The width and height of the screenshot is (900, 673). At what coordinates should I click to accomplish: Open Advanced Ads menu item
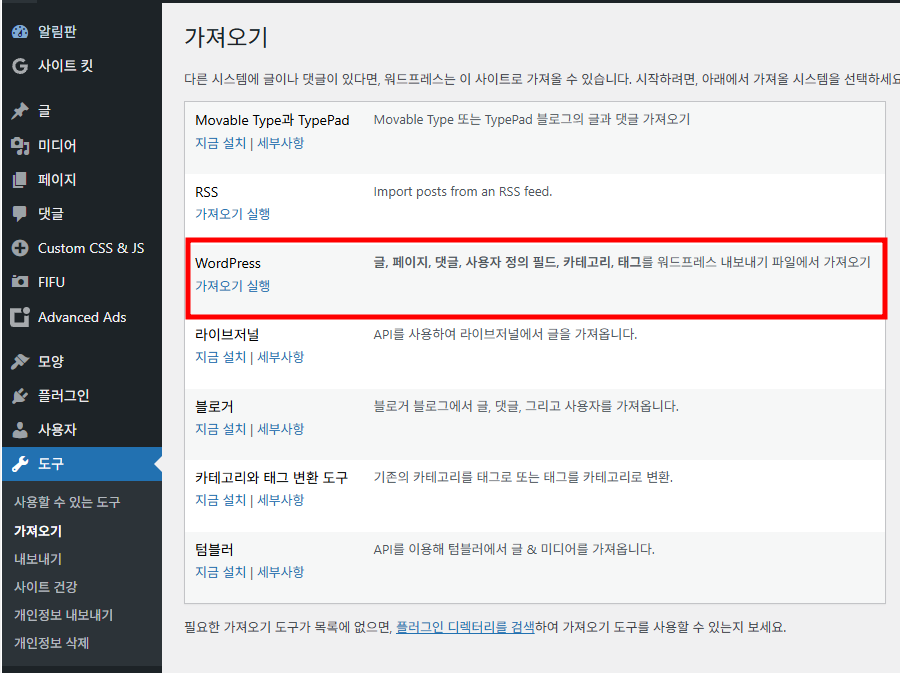coord(82,317)
